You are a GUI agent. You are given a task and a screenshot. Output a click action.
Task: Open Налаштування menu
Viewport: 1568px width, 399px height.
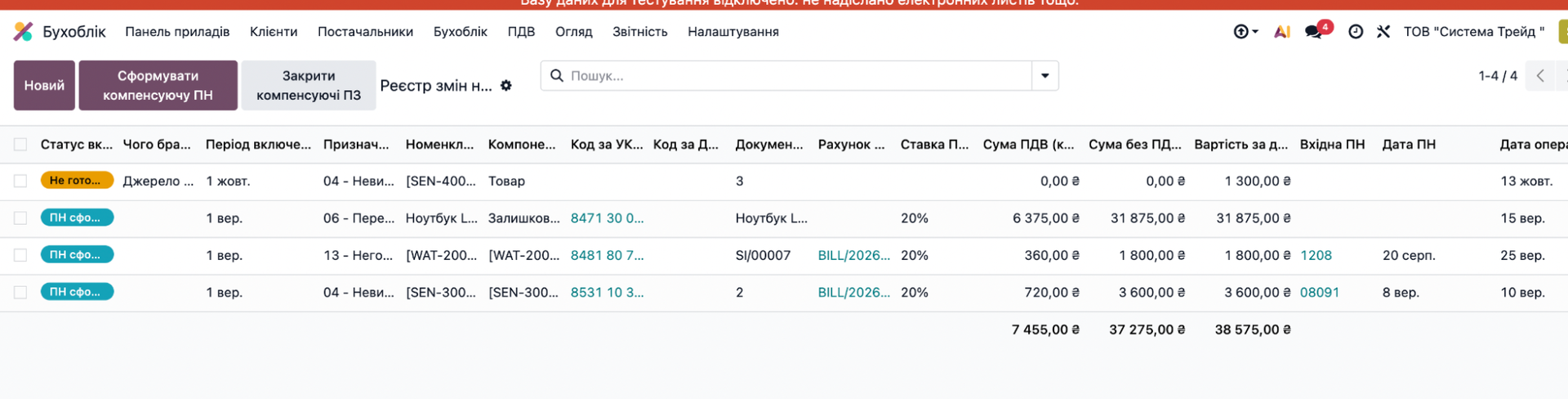click(x=733, y=32)
